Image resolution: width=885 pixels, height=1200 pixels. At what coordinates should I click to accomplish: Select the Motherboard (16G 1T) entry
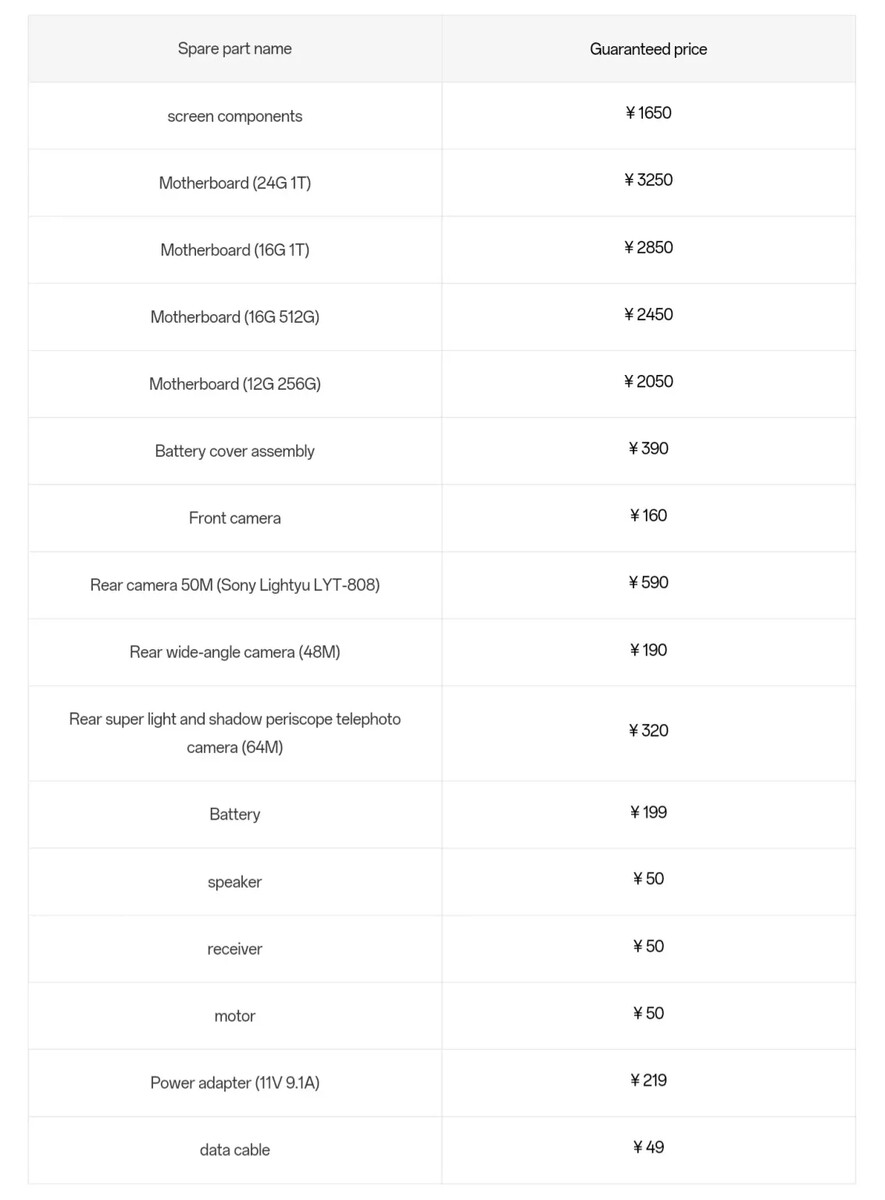click(x=235, y=250)
